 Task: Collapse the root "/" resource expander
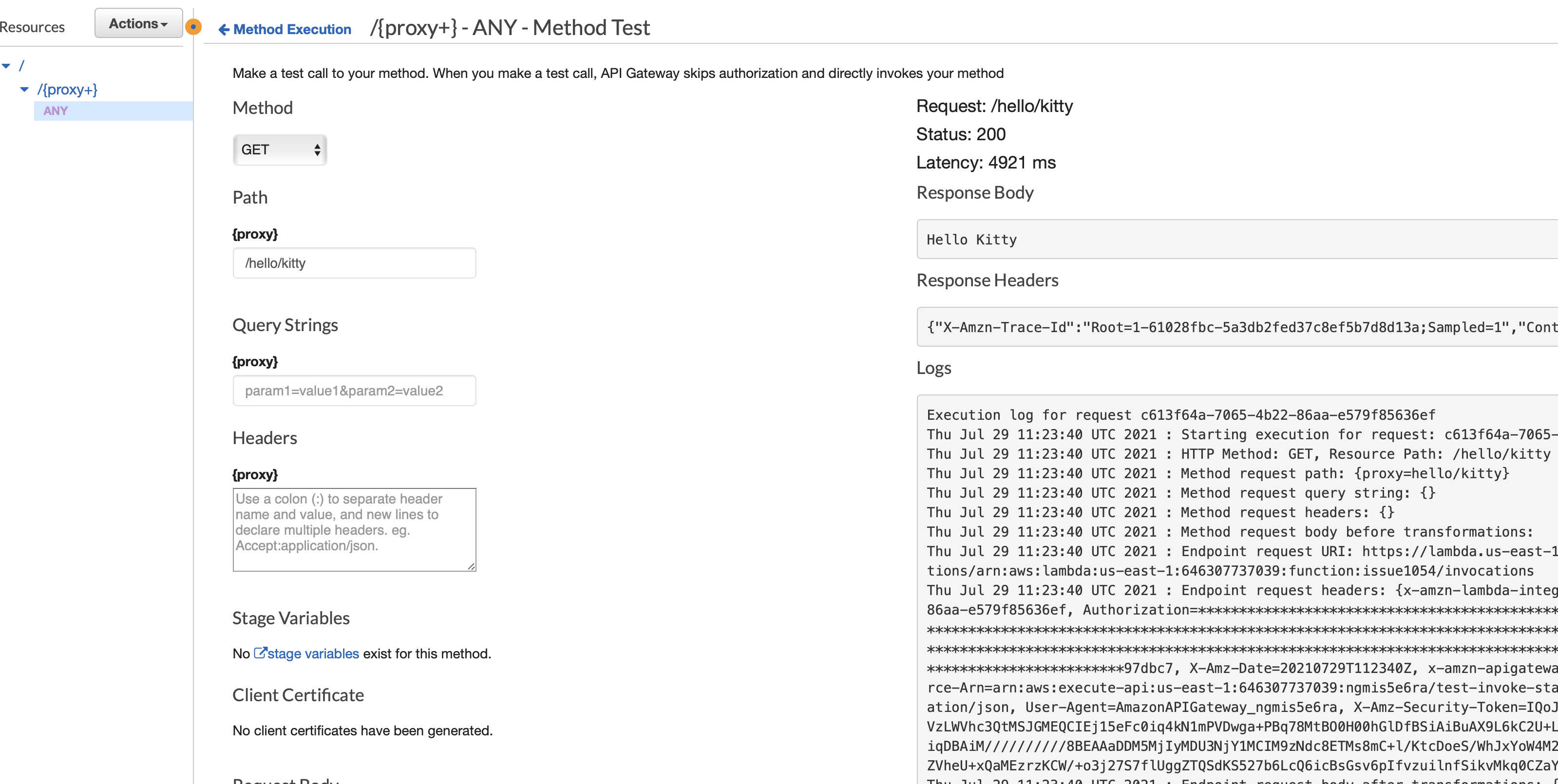7,65
